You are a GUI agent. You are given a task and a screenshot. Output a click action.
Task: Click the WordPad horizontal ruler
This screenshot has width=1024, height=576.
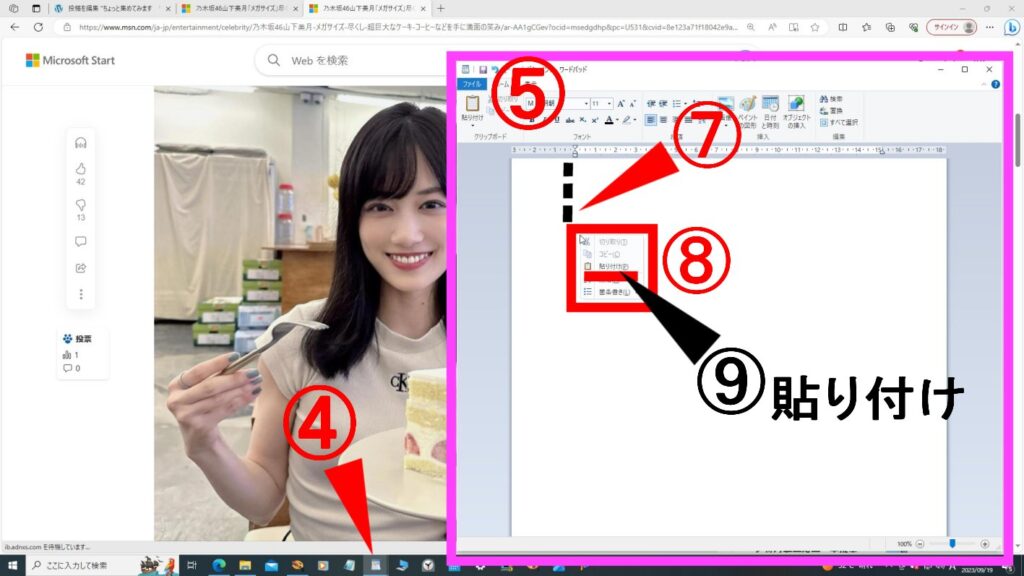[728, 150]
